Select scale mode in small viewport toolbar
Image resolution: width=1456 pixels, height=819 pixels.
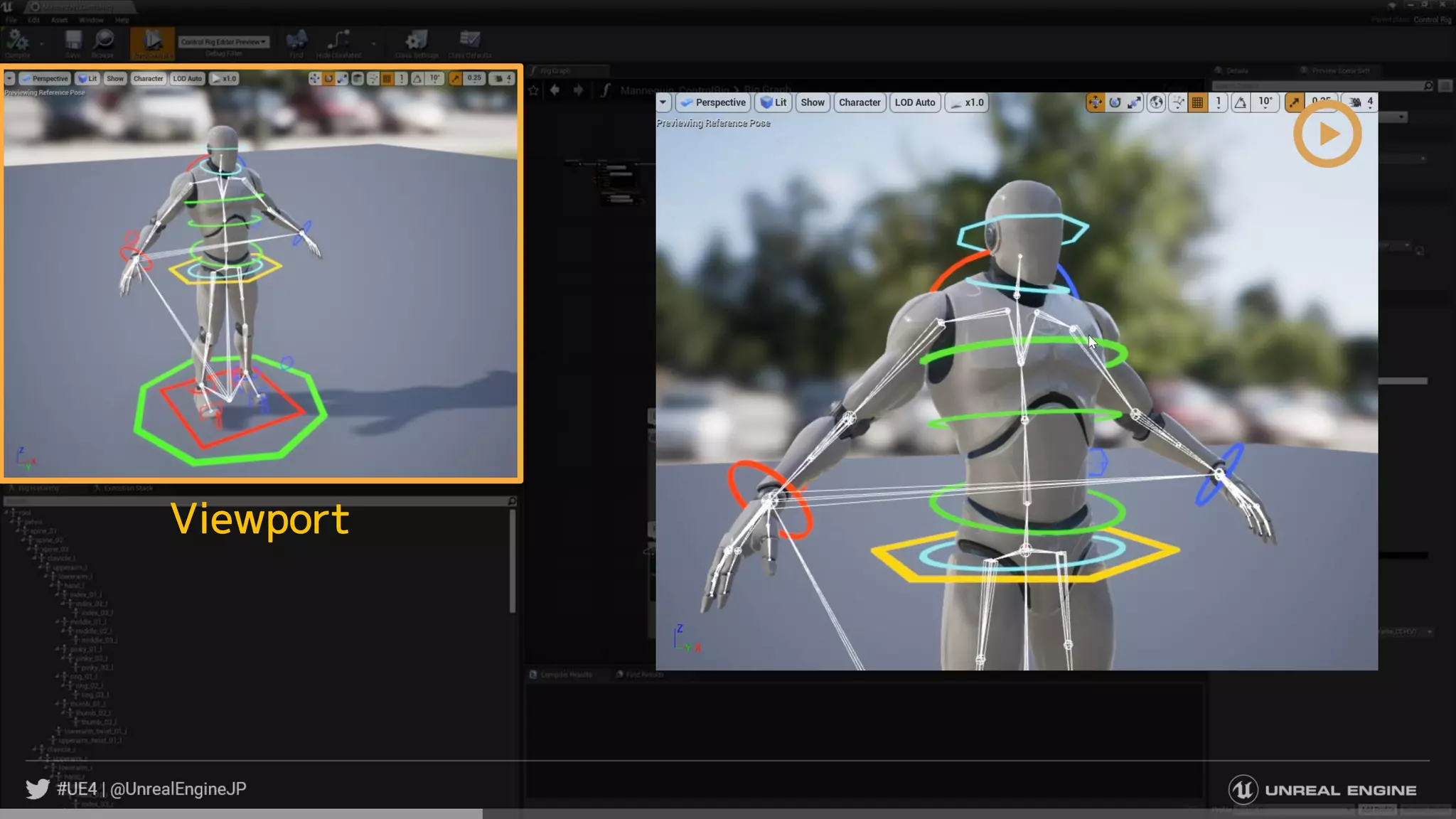point(342,78)
